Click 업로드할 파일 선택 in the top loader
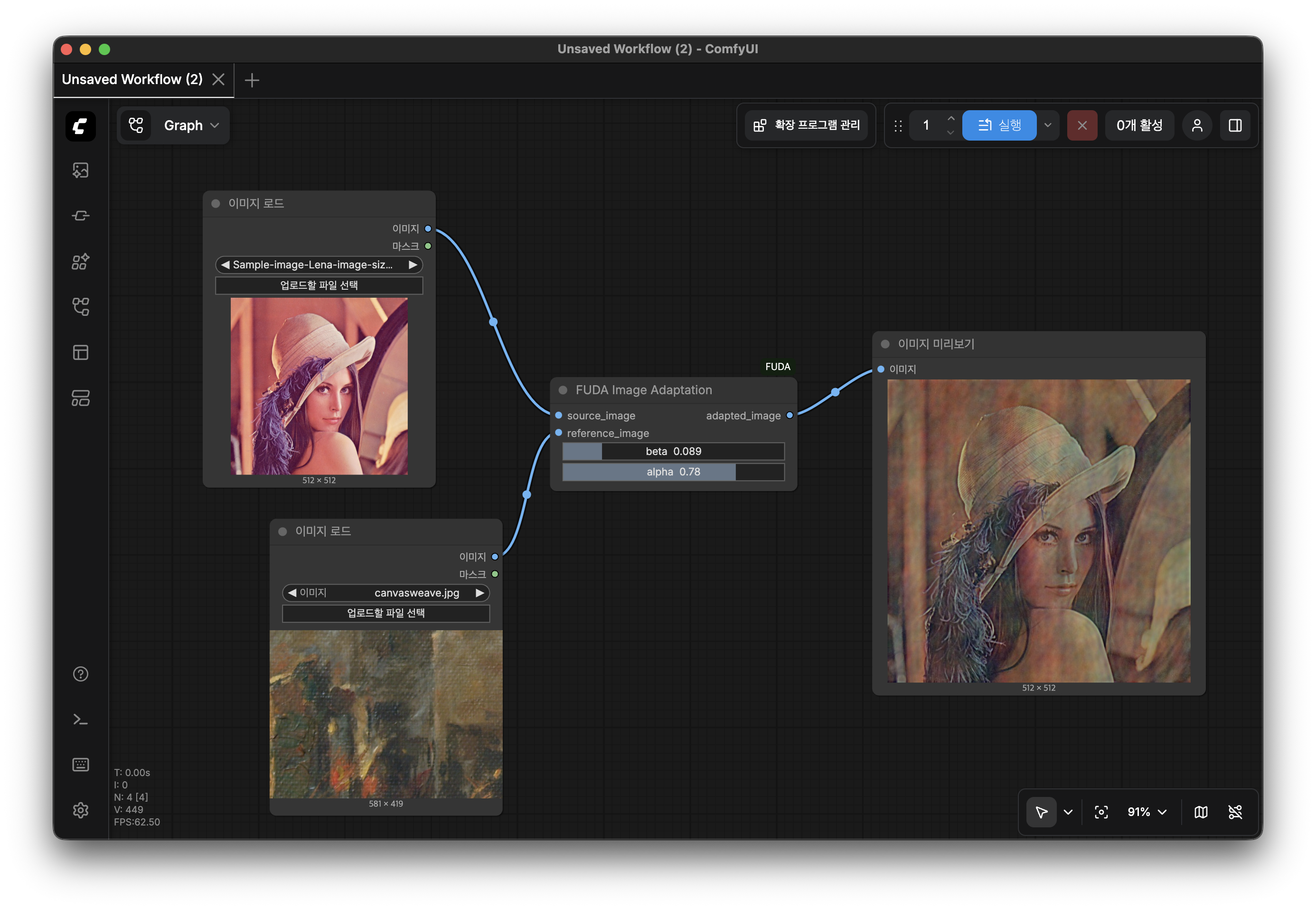The height and width of the screenshot is (910, 1316). [319, 285]
